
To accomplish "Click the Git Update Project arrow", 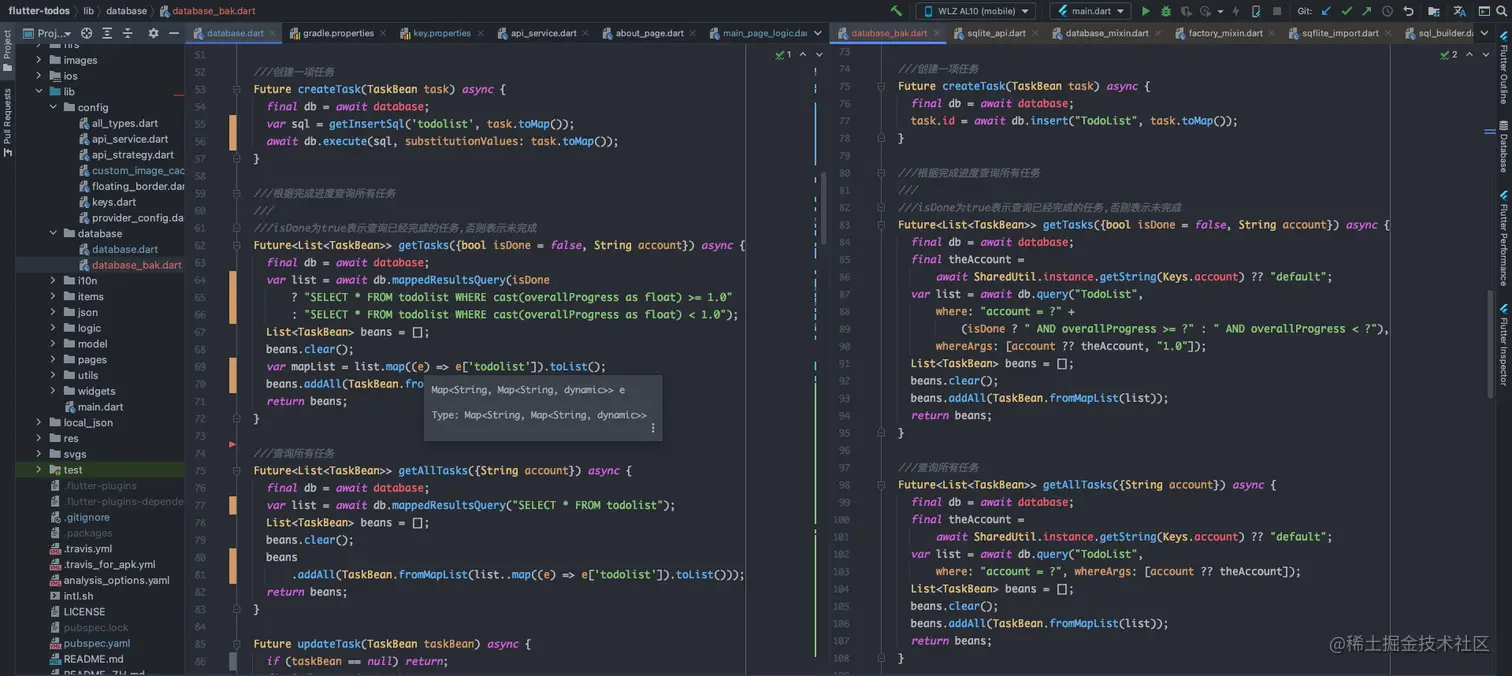I will (x=1326, y=11).
